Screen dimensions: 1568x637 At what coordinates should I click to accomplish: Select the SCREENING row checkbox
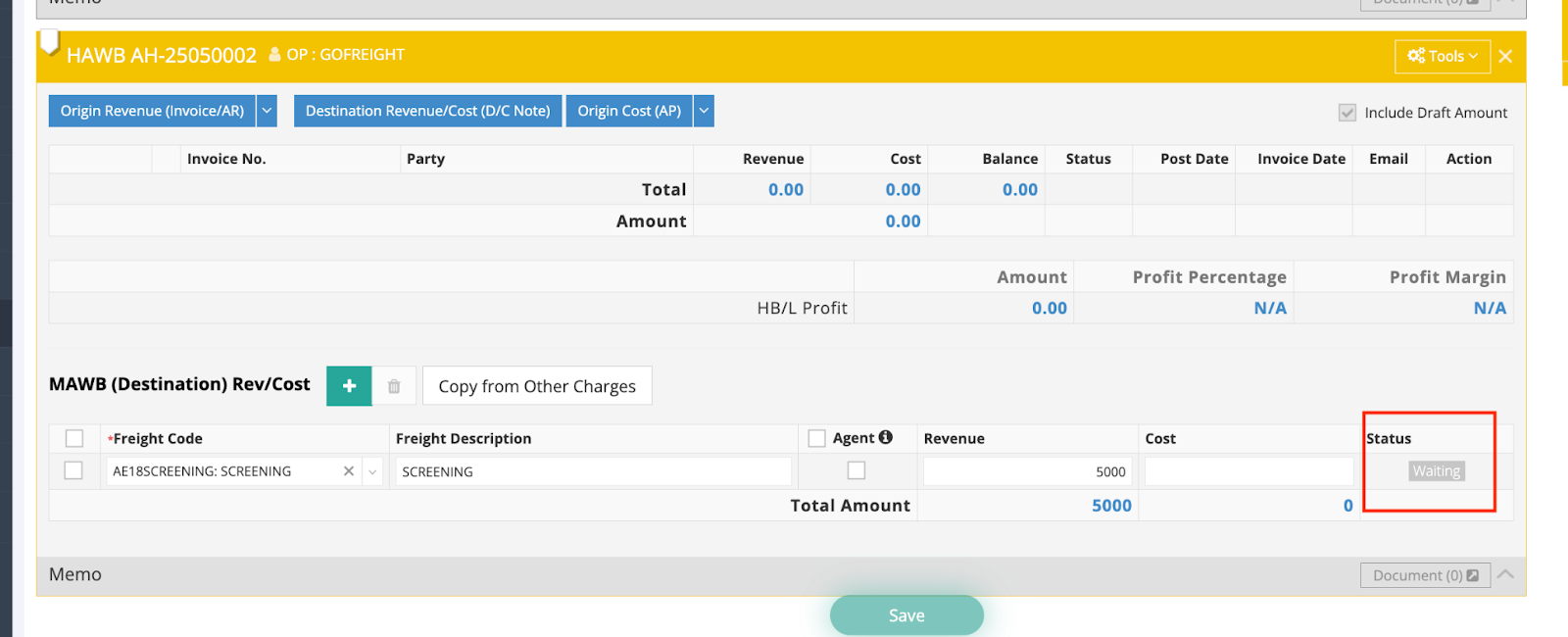[x=73, y=471]
